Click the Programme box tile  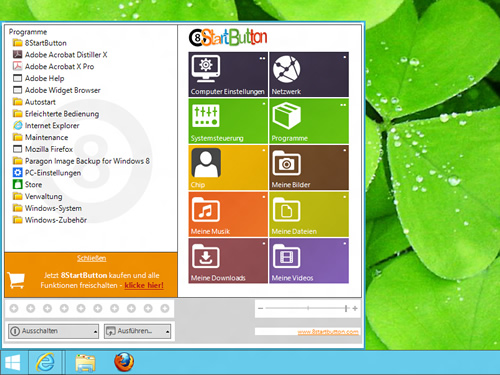point(309,121)
